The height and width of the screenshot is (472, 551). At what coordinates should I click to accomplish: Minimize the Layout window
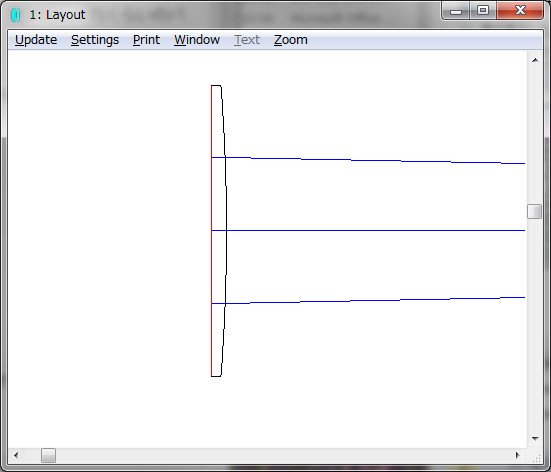(x=456, y=11)
